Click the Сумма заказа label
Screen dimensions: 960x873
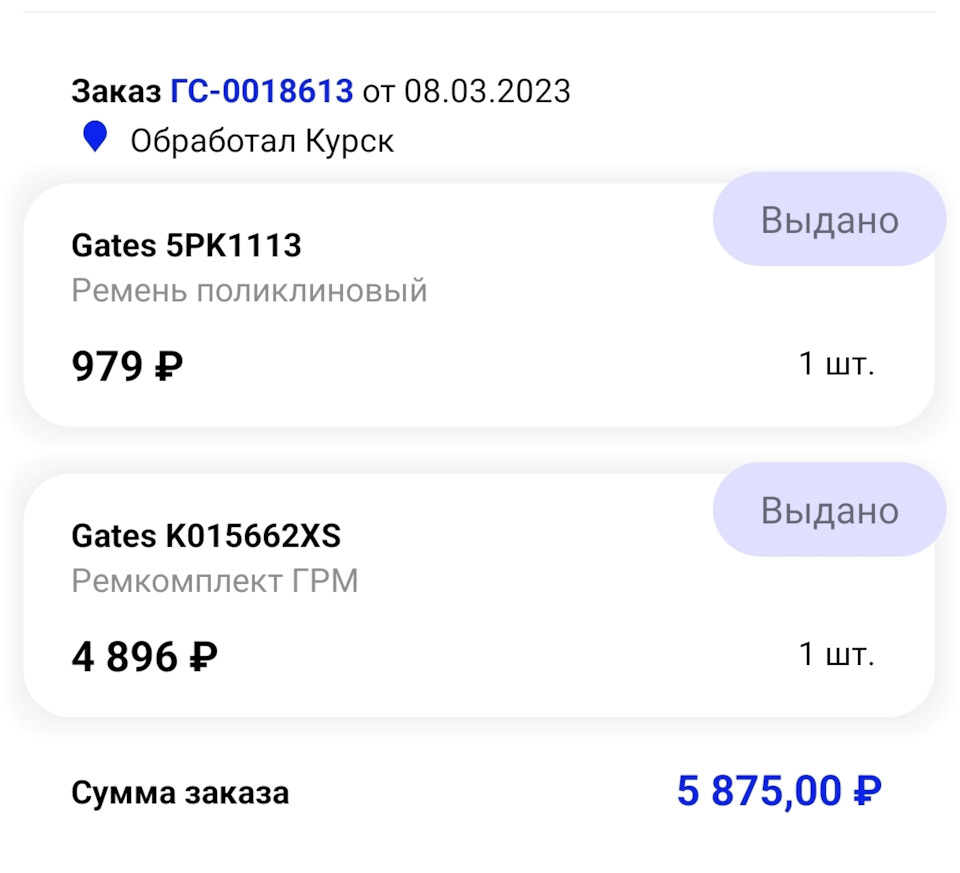(x=180, y=793)
